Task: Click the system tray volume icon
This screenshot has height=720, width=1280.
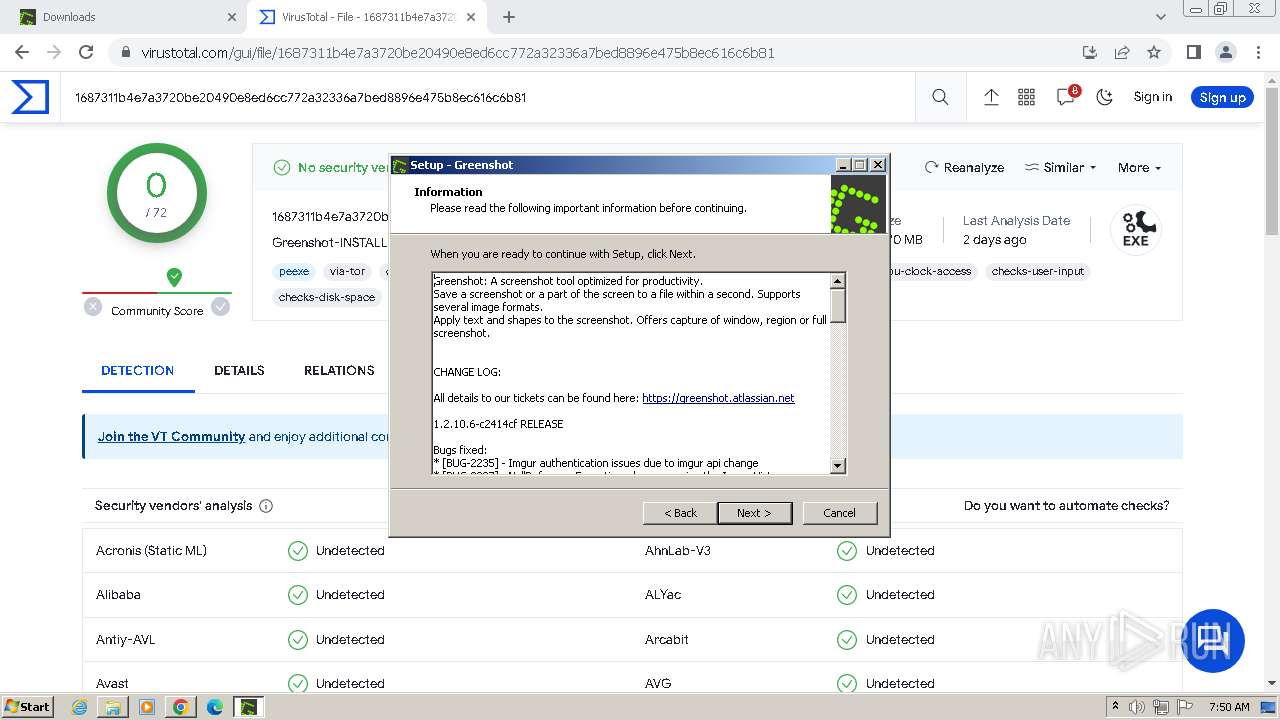Action: [x=1138, y=707]
